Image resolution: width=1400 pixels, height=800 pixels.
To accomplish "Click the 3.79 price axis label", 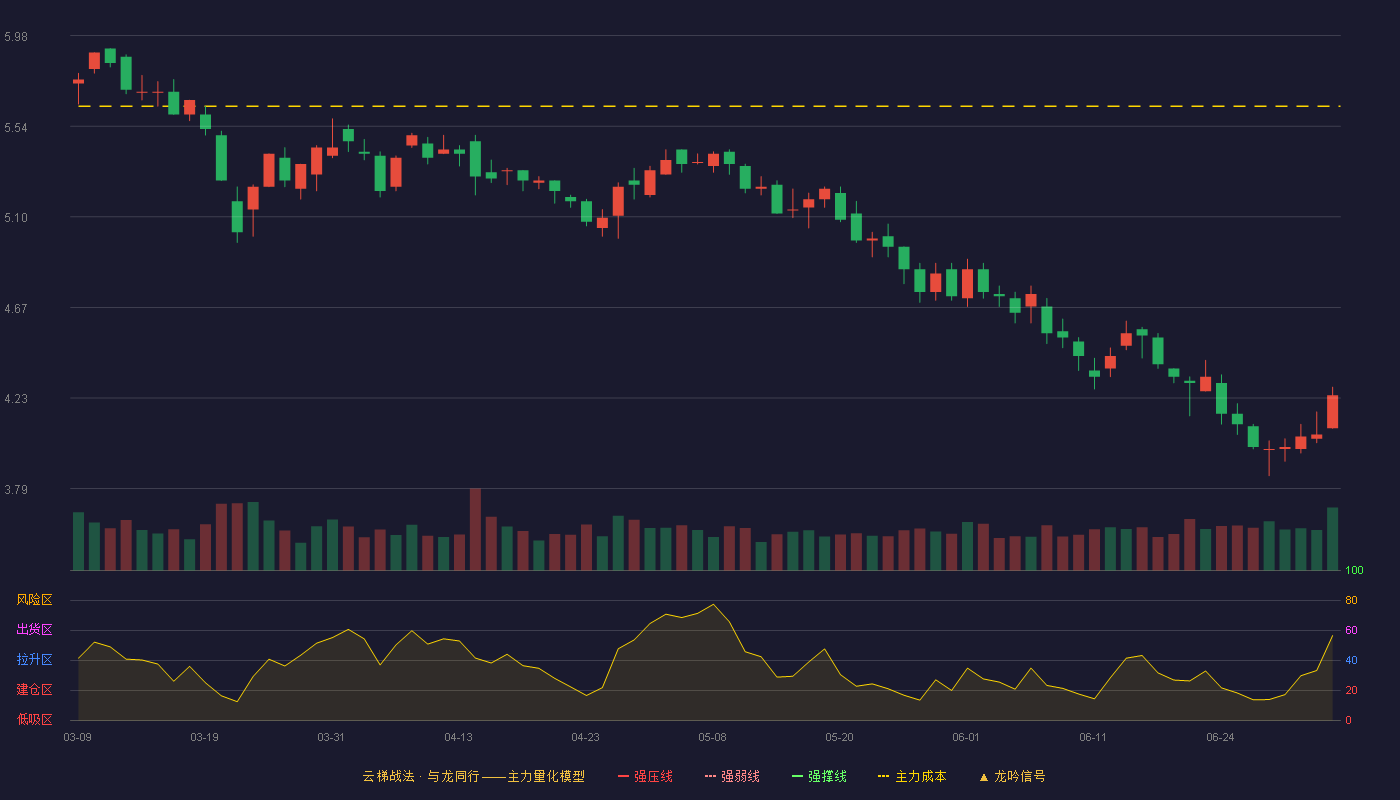I will point(16,490).
